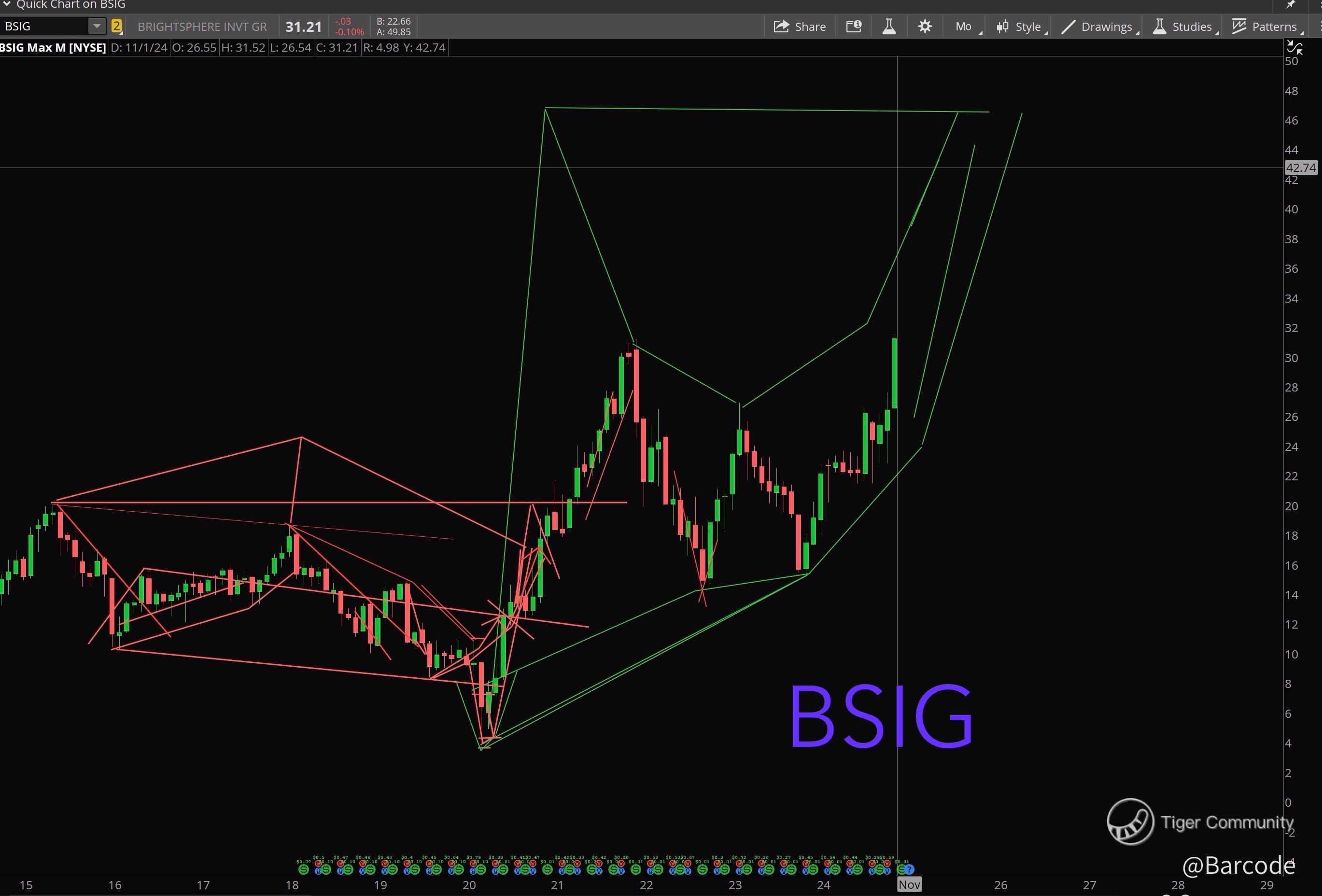Click the yellow 2 symbol link indicator
This screenshot has height=896, width=1322.
pyautogui.click(x=117, y=26)
